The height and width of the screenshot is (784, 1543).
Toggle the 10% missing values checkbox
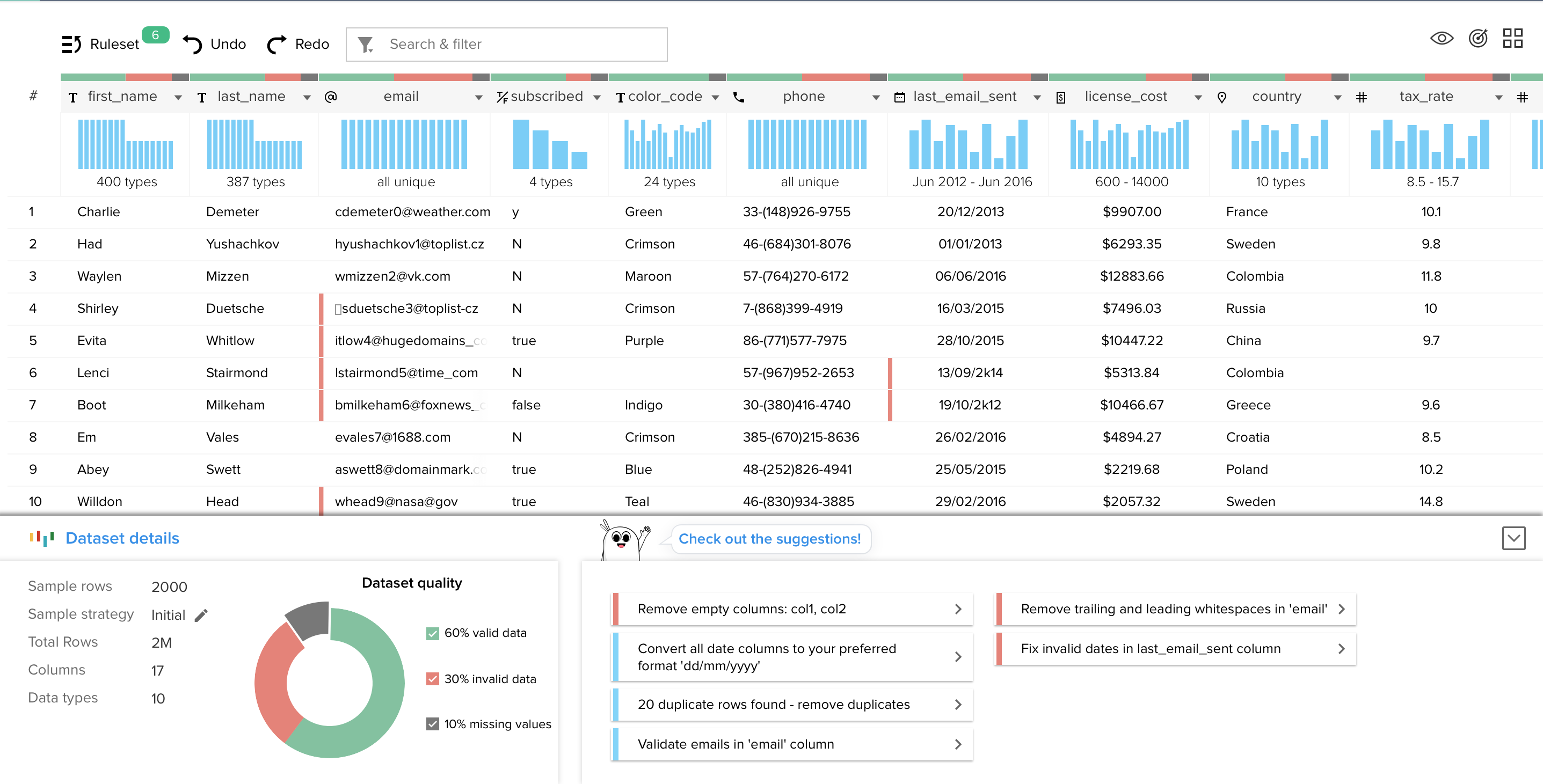tap(433, 724)
